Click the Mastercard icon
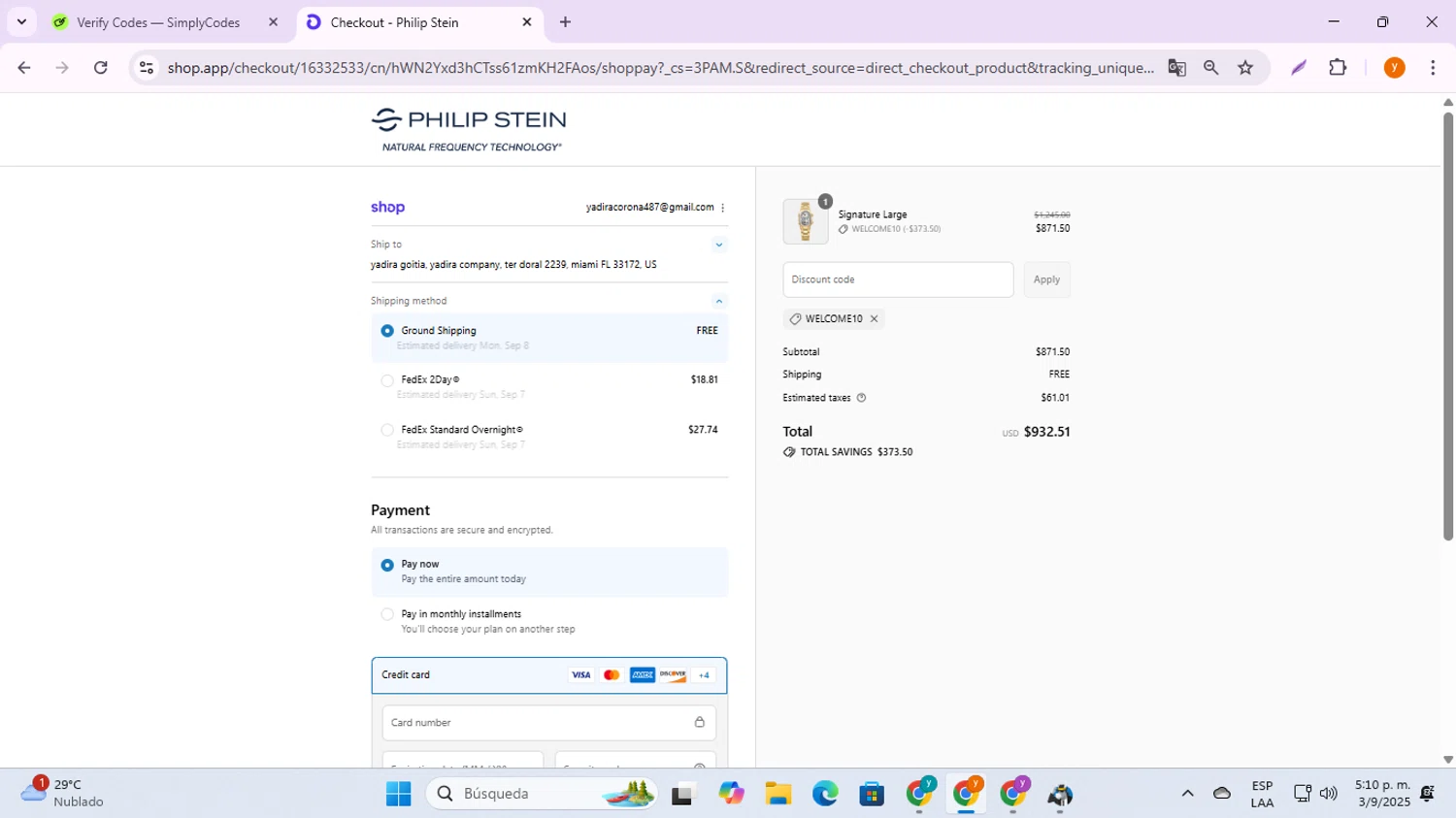 tap(612, 675)
